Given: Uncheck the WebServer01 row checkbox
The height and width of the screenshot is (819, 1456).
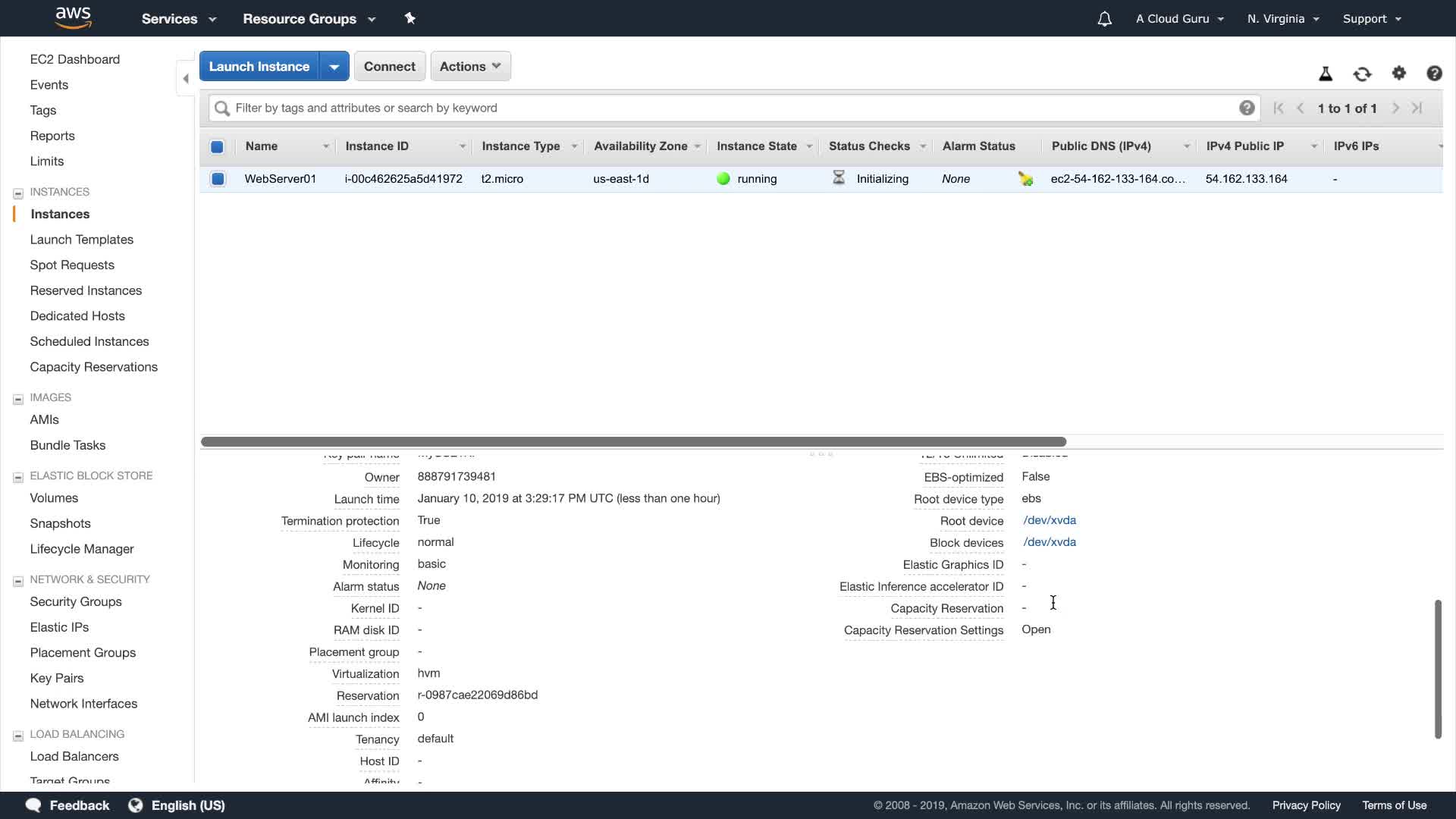Looking at the screenshot, I should pos(218,179).
